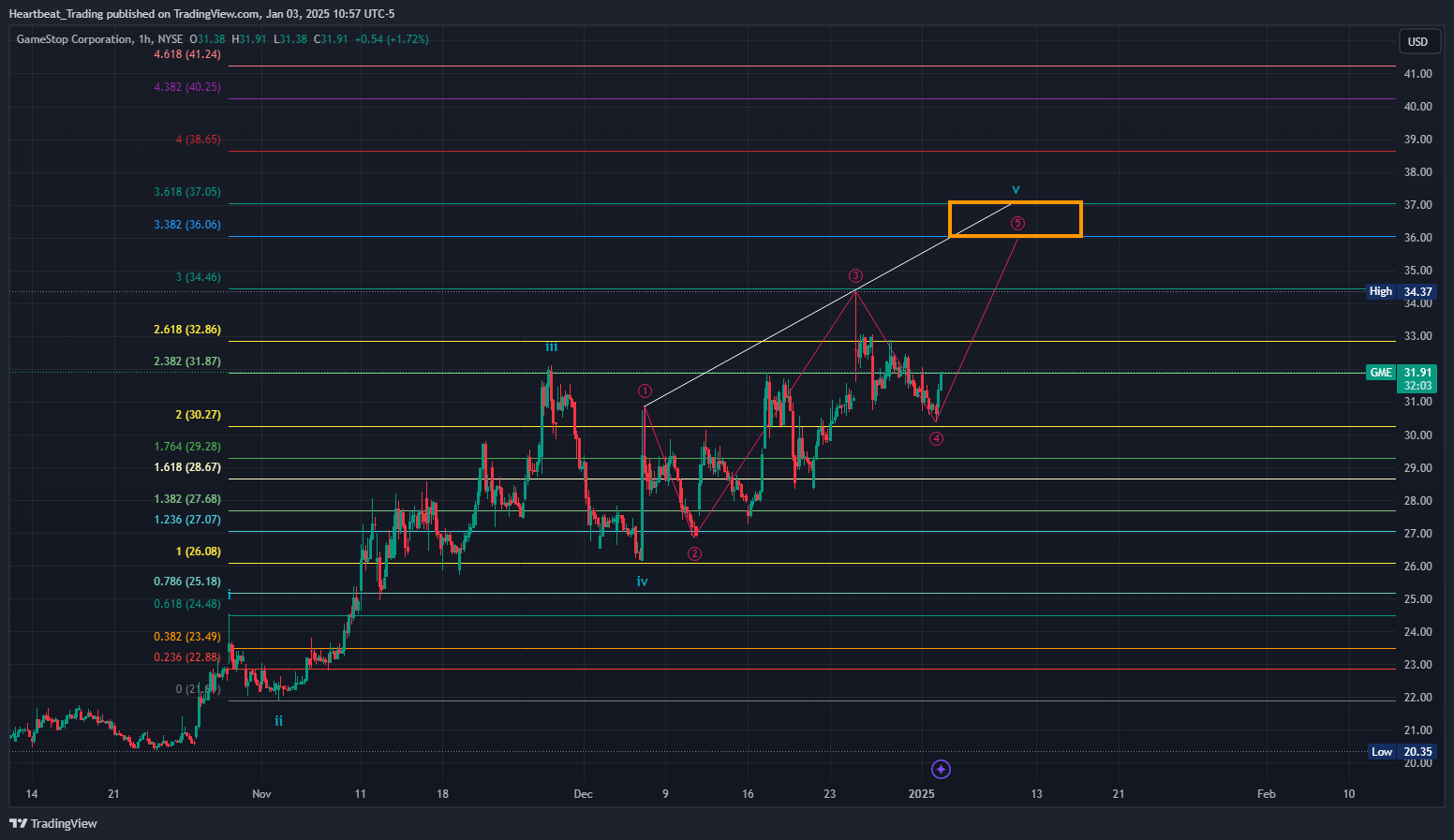Click the 41.00 price axis label
Image resolution: width=1454 pixels, height=840 pixels.
click(x=1417, y=74)
